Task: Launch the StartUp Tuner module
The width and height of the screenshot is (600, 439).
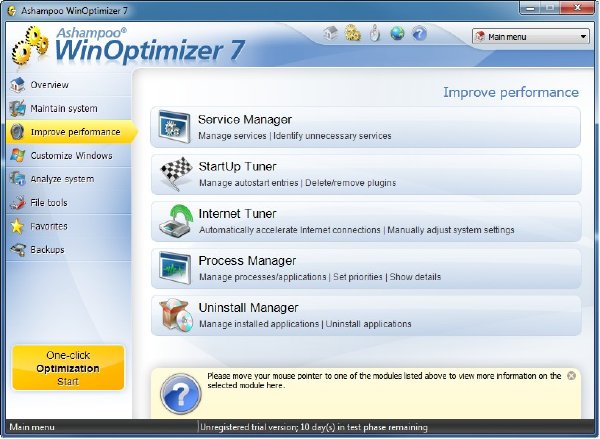Action: point(366,174)
